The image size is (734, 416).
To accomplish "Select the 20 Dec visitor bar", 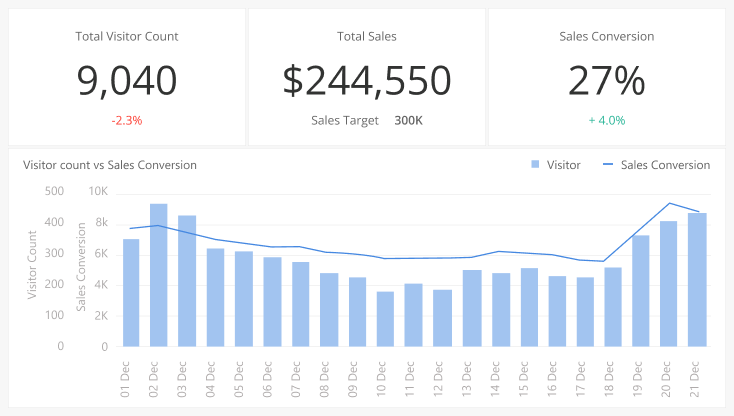I will click(x=668, y=284).
